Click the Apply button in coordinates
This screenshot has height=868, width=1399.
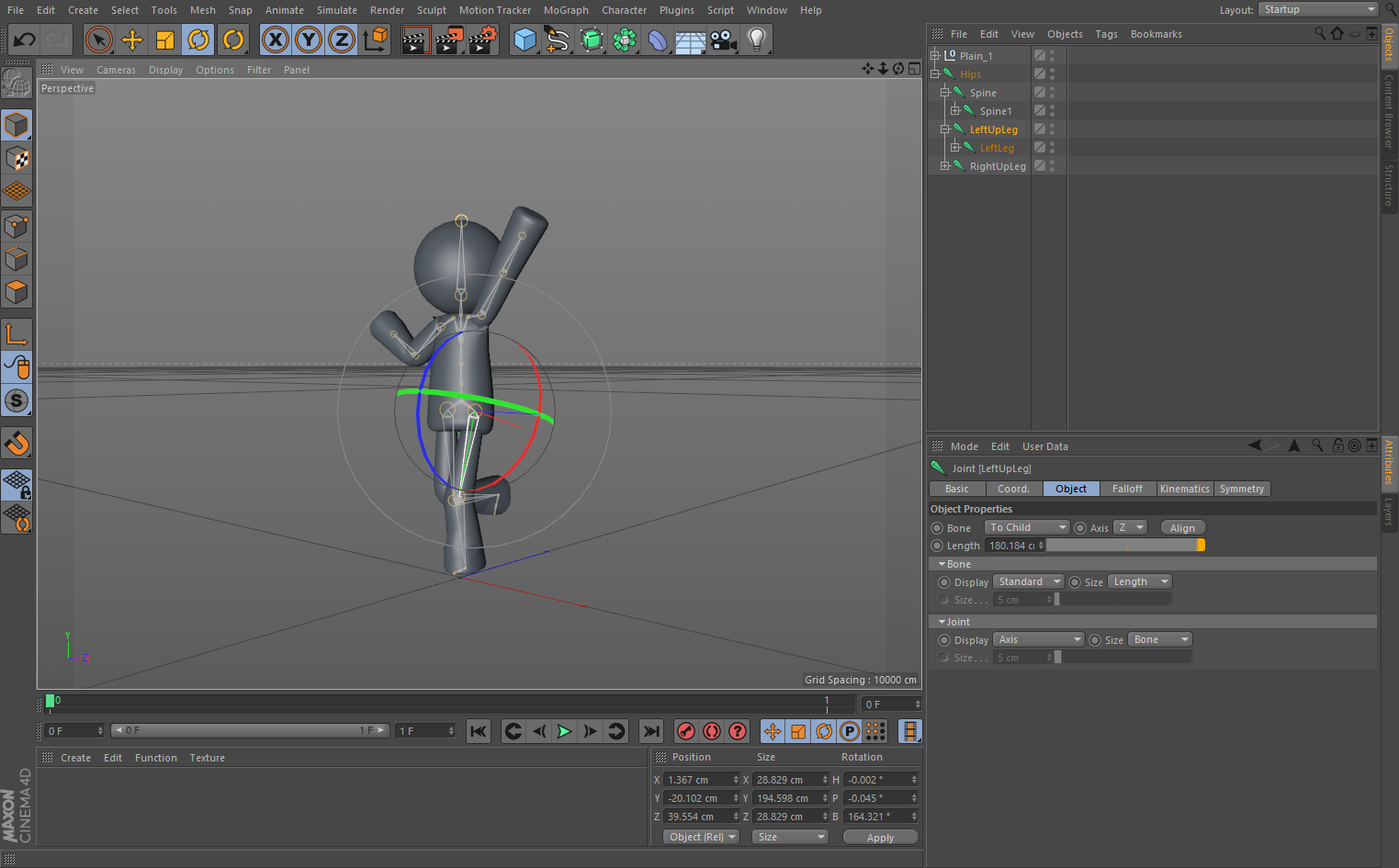pyautogui.click(x=880, y=837)
